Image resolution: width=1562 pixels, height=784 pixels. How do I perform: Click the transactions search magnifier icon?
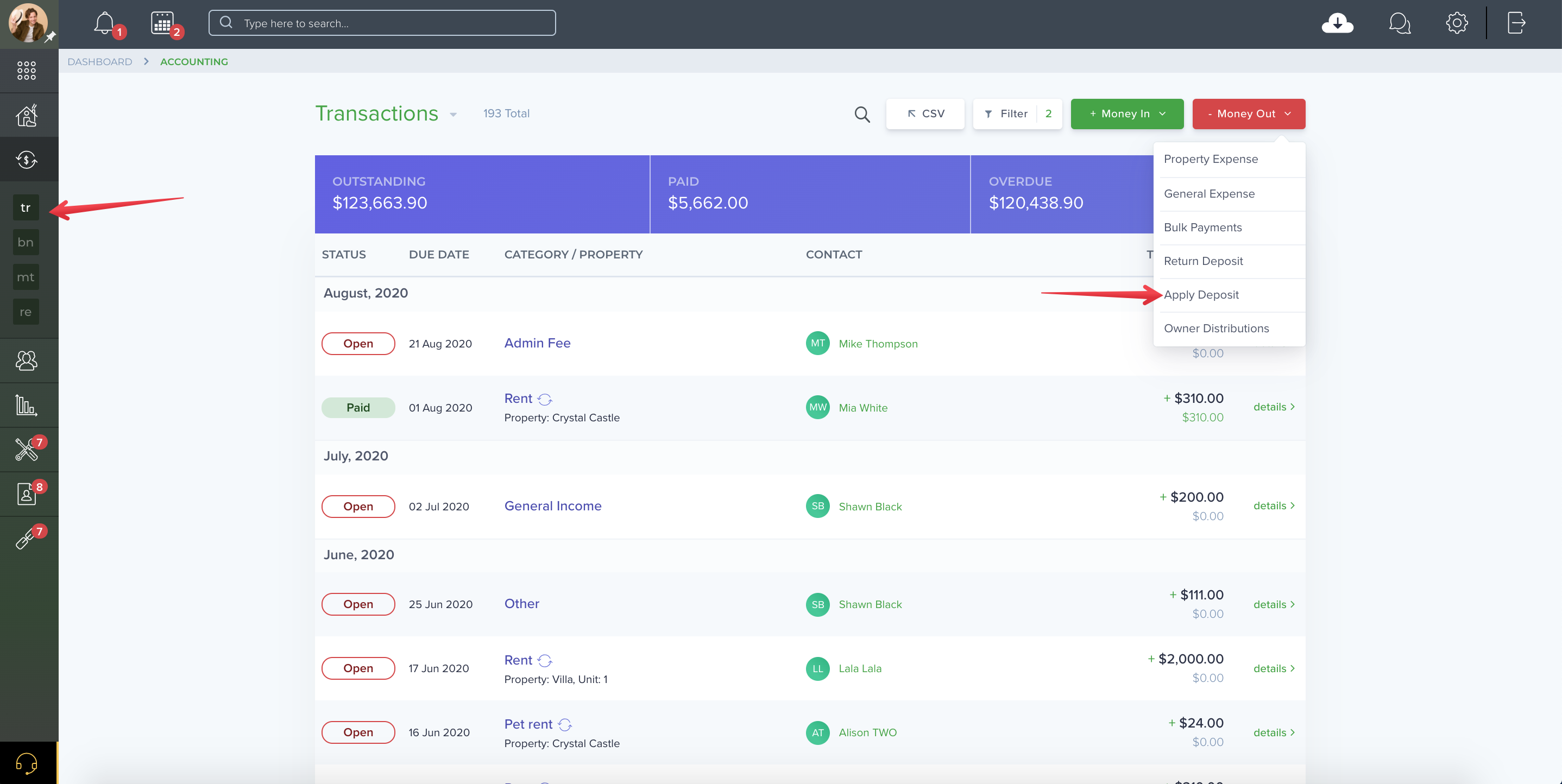coord(862,114)
